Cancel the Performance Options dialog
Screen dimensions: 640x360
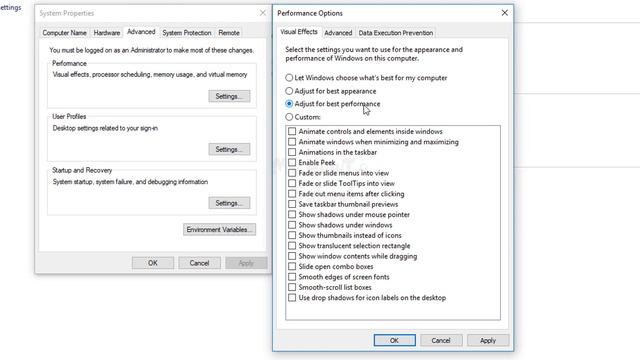tap(441, 340)
